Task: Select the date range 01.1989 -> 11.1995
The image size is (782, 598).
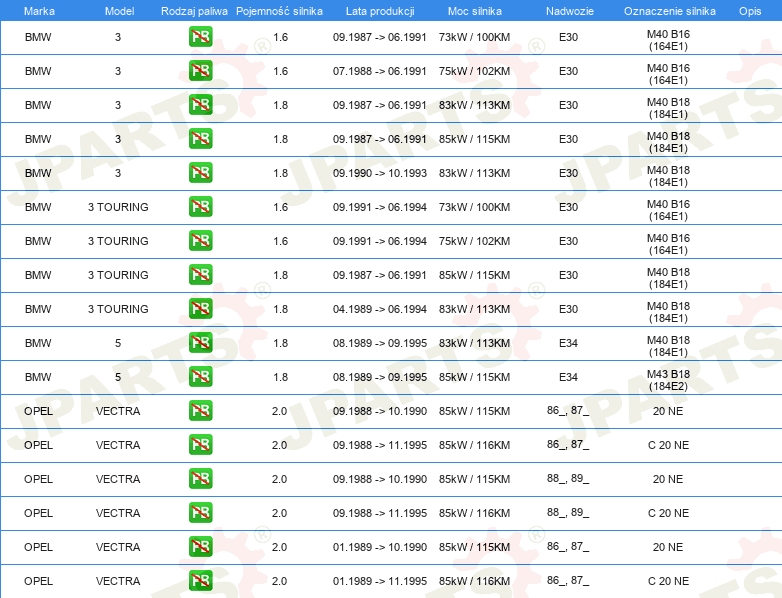Action: [x=380, y=581]
